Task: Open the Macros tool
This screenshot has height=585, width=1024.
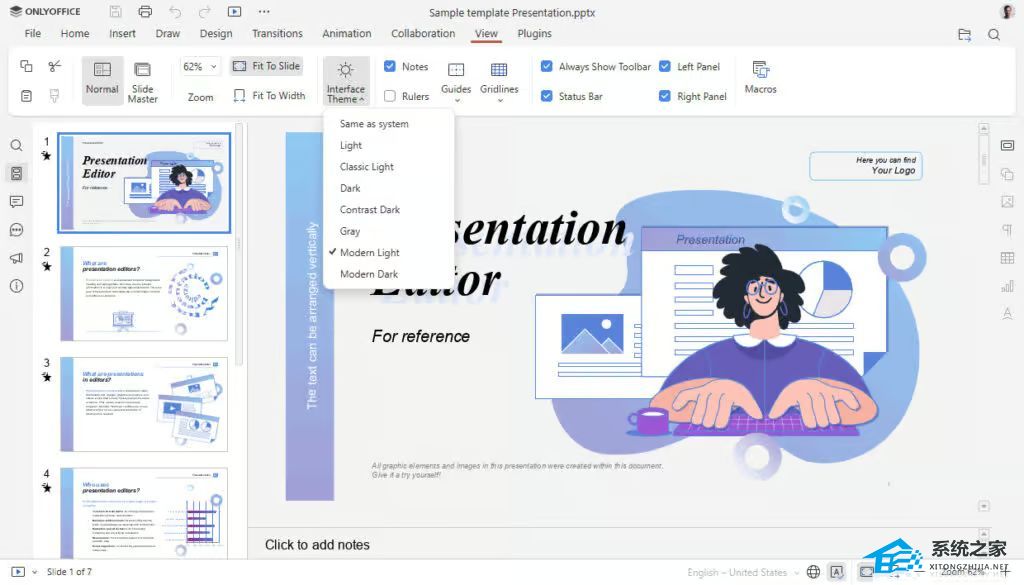Action: point(760,77)
